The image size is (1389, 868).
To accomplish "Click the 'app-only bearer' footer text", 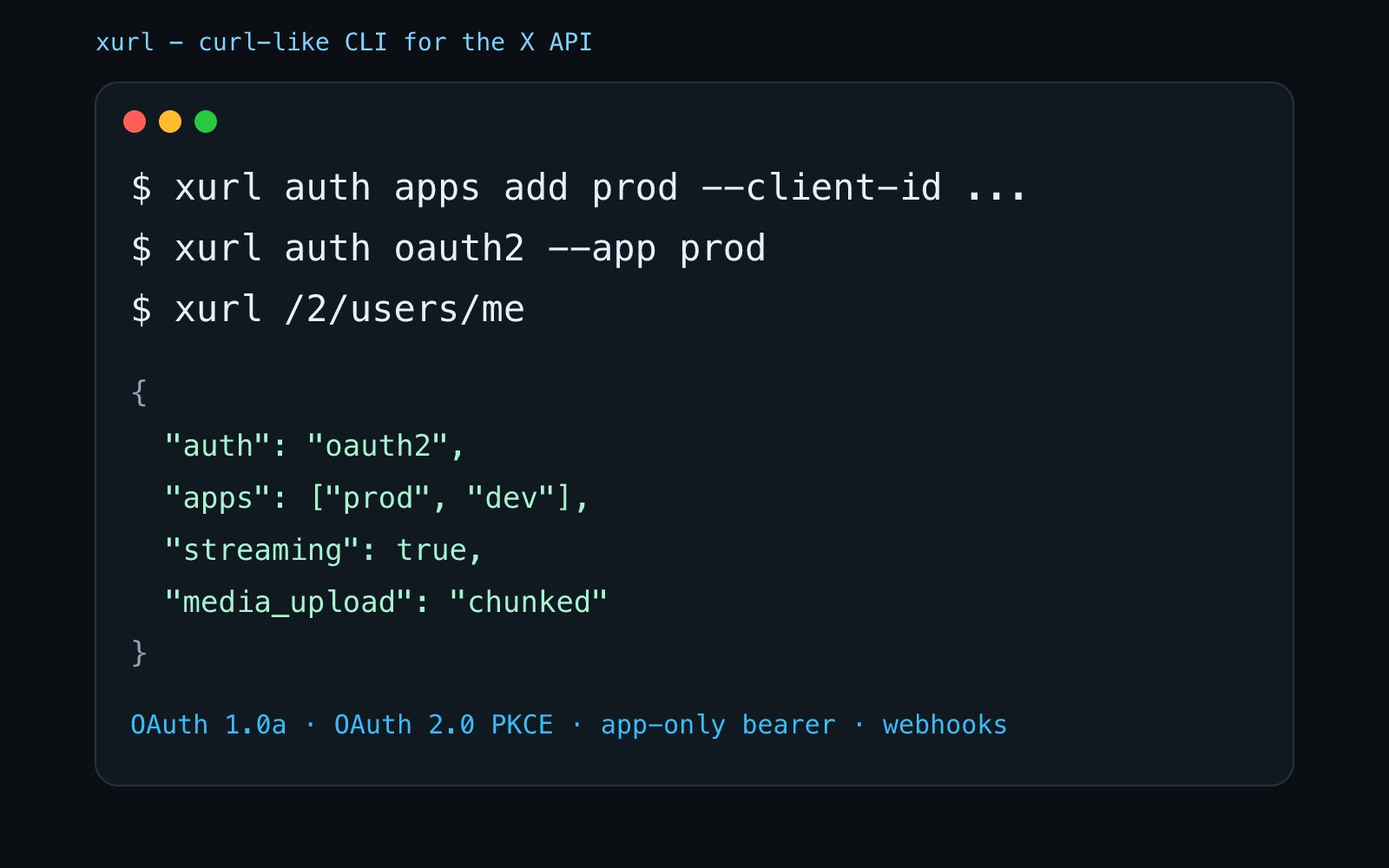I will click(x=718, y=725).
